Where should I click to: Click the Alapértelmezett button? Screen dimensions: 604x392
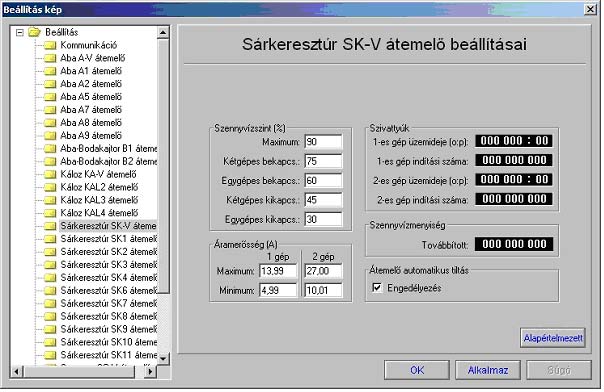click(x=553, y=338)
